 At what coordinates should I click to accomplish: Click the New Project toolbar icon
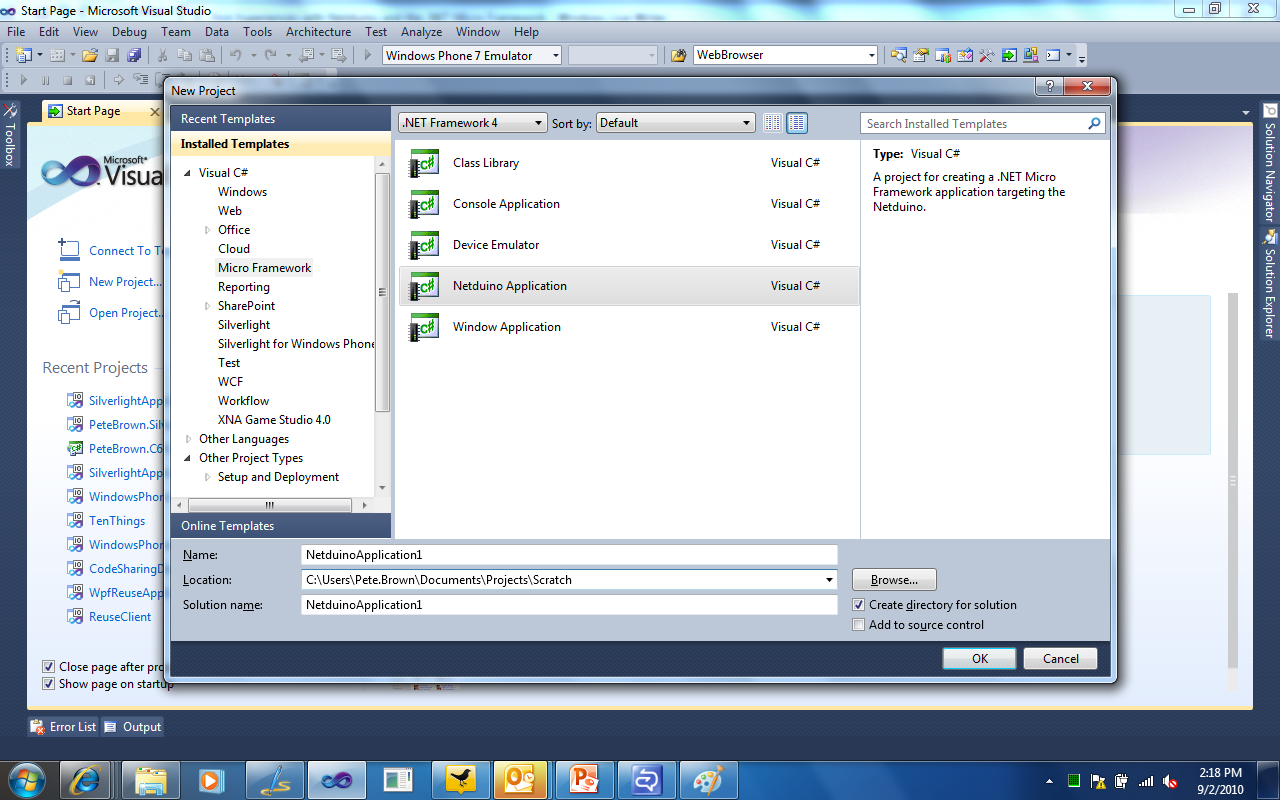(24, 55)
